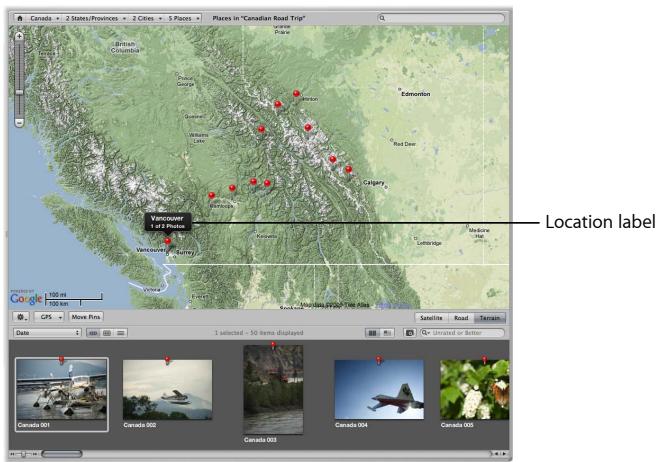Image resolution: width=659 pixels, height=462 pixels.
Task: Click the Filter HUD camera button
Action: coord(409,333)
